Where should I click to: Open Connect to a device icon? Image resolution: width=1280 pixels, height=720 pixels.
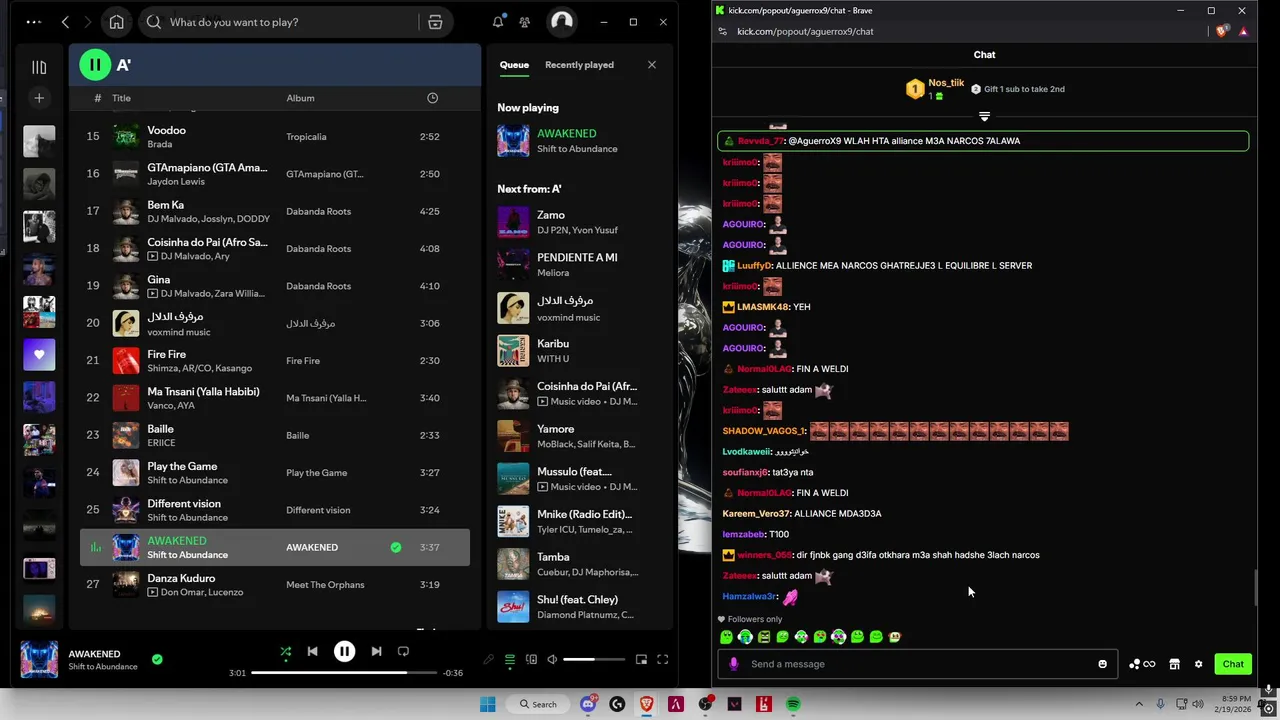click(x=531, y=659)
